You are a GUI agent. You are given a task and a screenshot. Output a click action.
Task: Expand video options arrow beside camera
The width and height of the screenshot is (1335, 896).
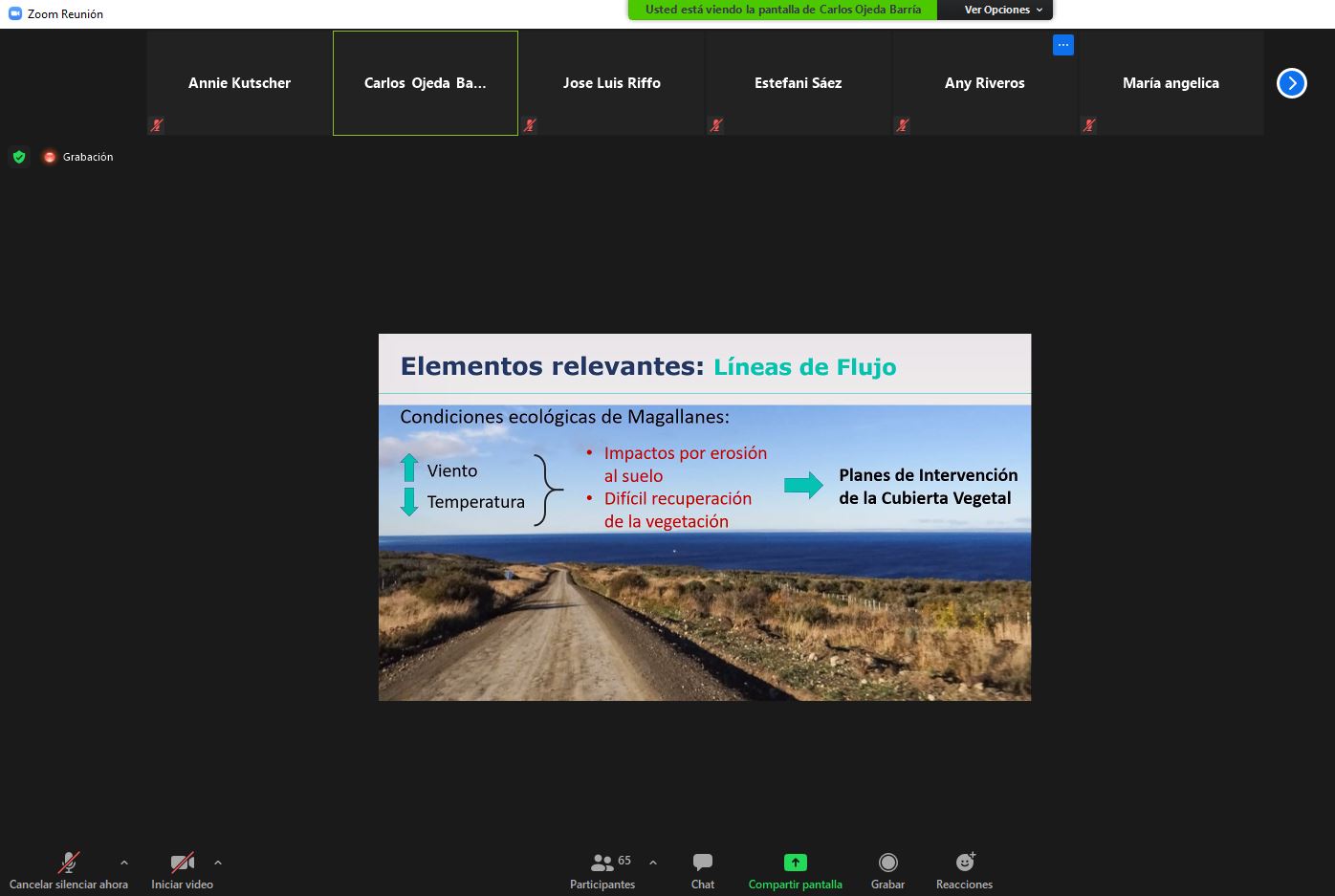[x=218, y=863]
